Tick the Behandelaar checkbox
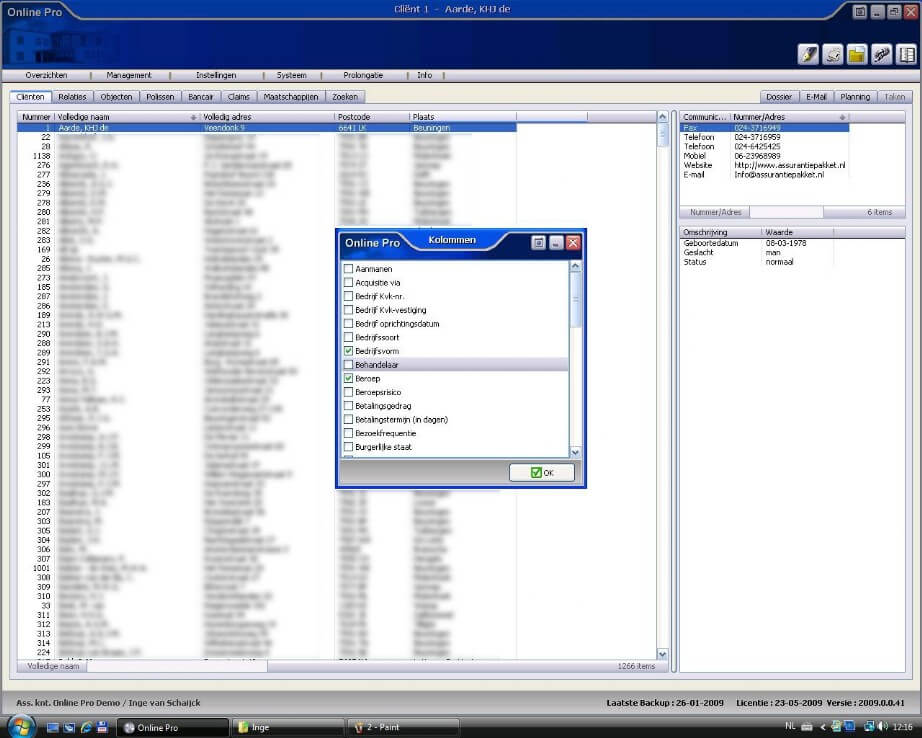Viewport: 922px width, 738px height. pyautogui.click(x=348, y=365)
